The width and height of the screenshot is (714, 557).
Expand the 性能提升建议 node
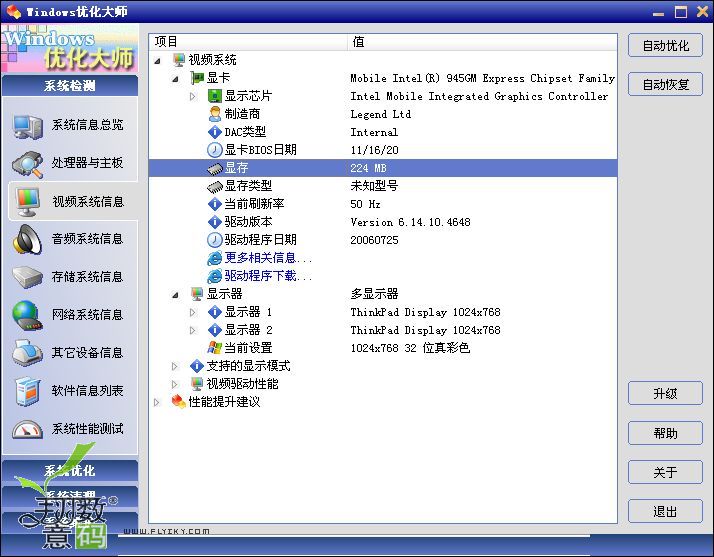point(157,402)
